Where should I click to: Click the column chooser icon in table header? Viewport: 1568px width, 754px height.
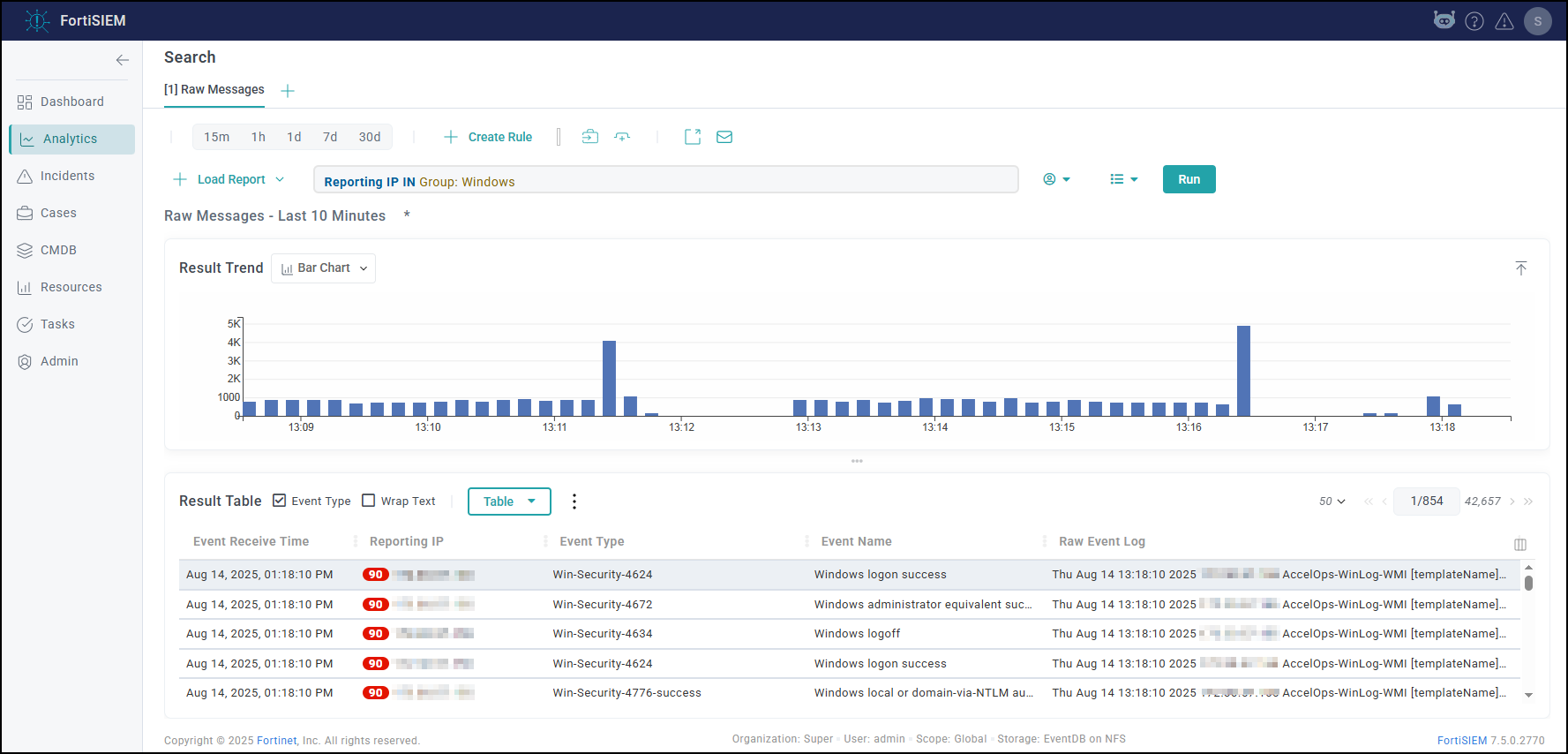point(1520,545)
